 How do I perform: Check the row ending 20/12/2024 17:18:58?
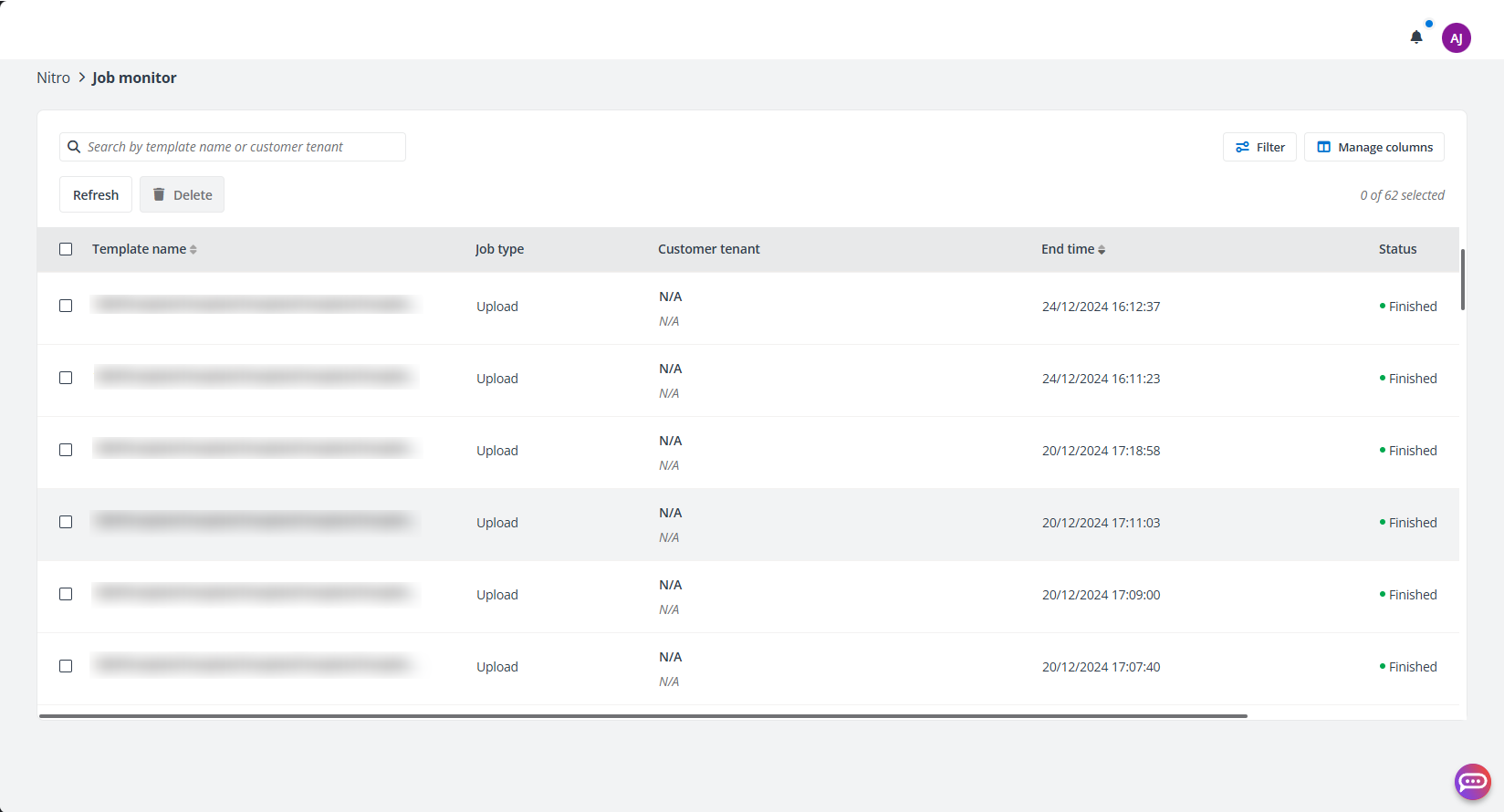click(66, 450)
